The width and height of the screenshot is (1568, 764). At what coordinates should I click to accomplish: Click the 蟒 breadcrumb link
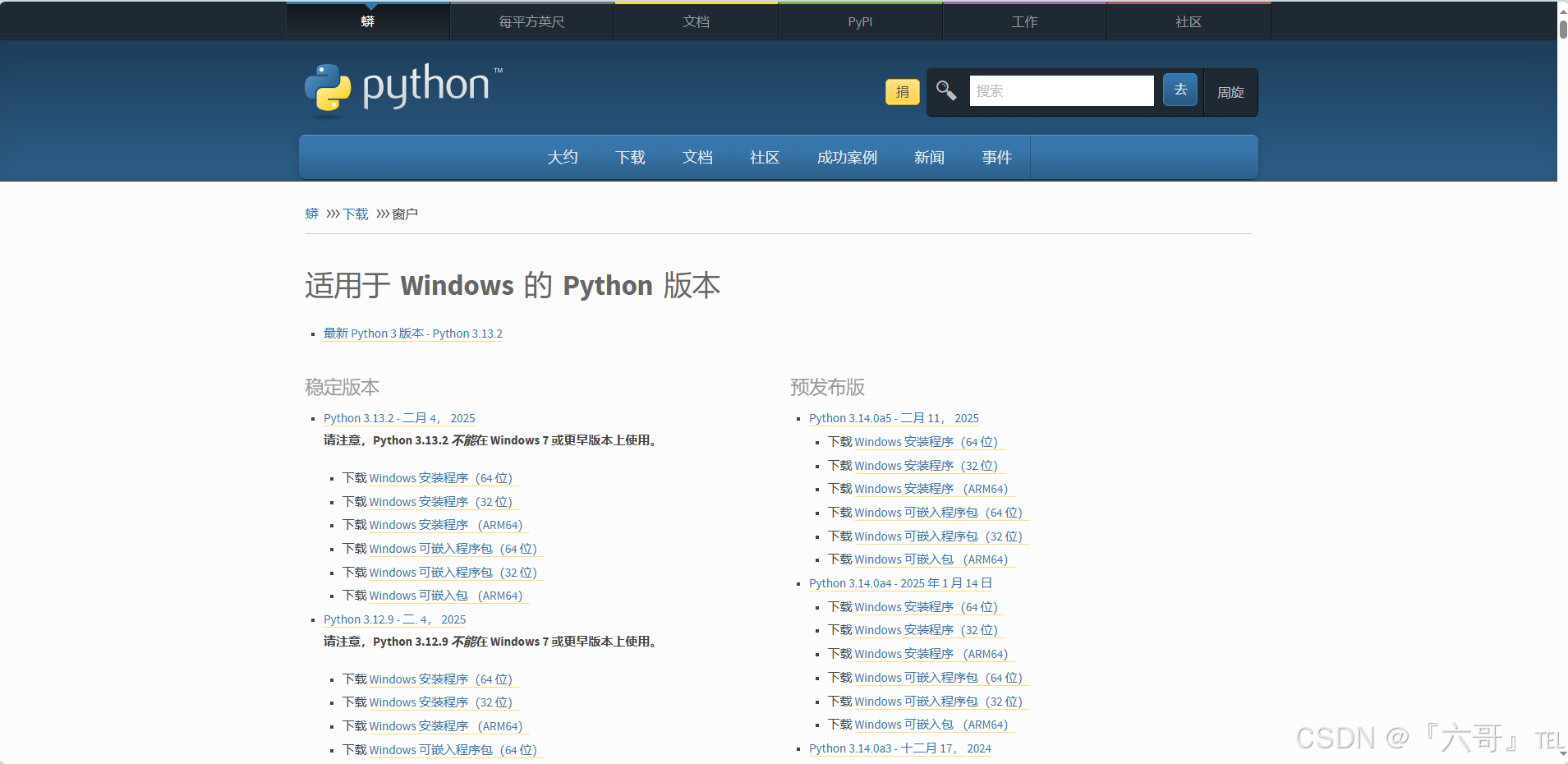coord(311,213)
